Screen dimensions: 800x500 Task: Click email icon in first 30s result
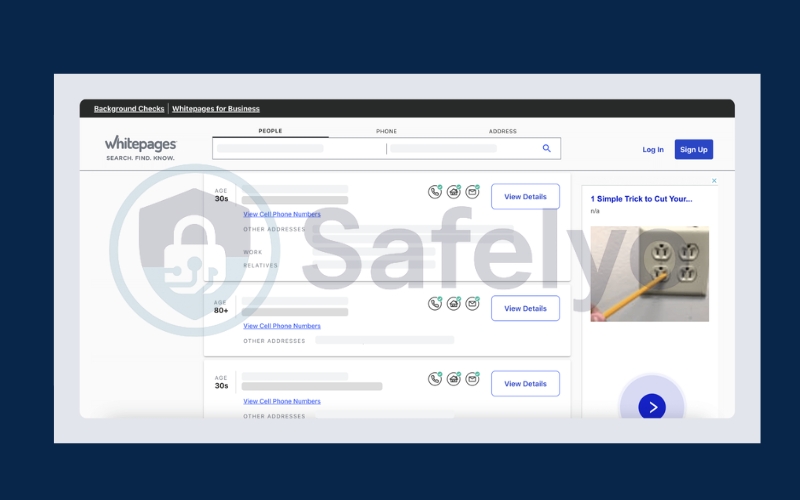tap(472, 192)
